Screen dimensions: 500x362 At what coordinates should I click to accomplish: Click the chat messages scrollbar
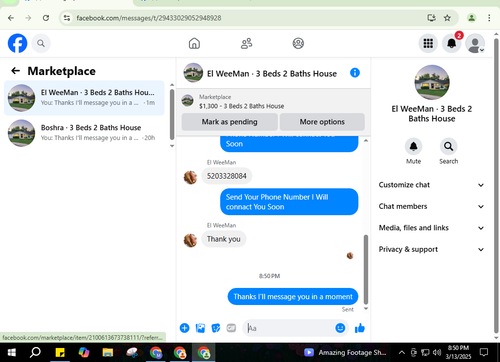click(366, 269)
